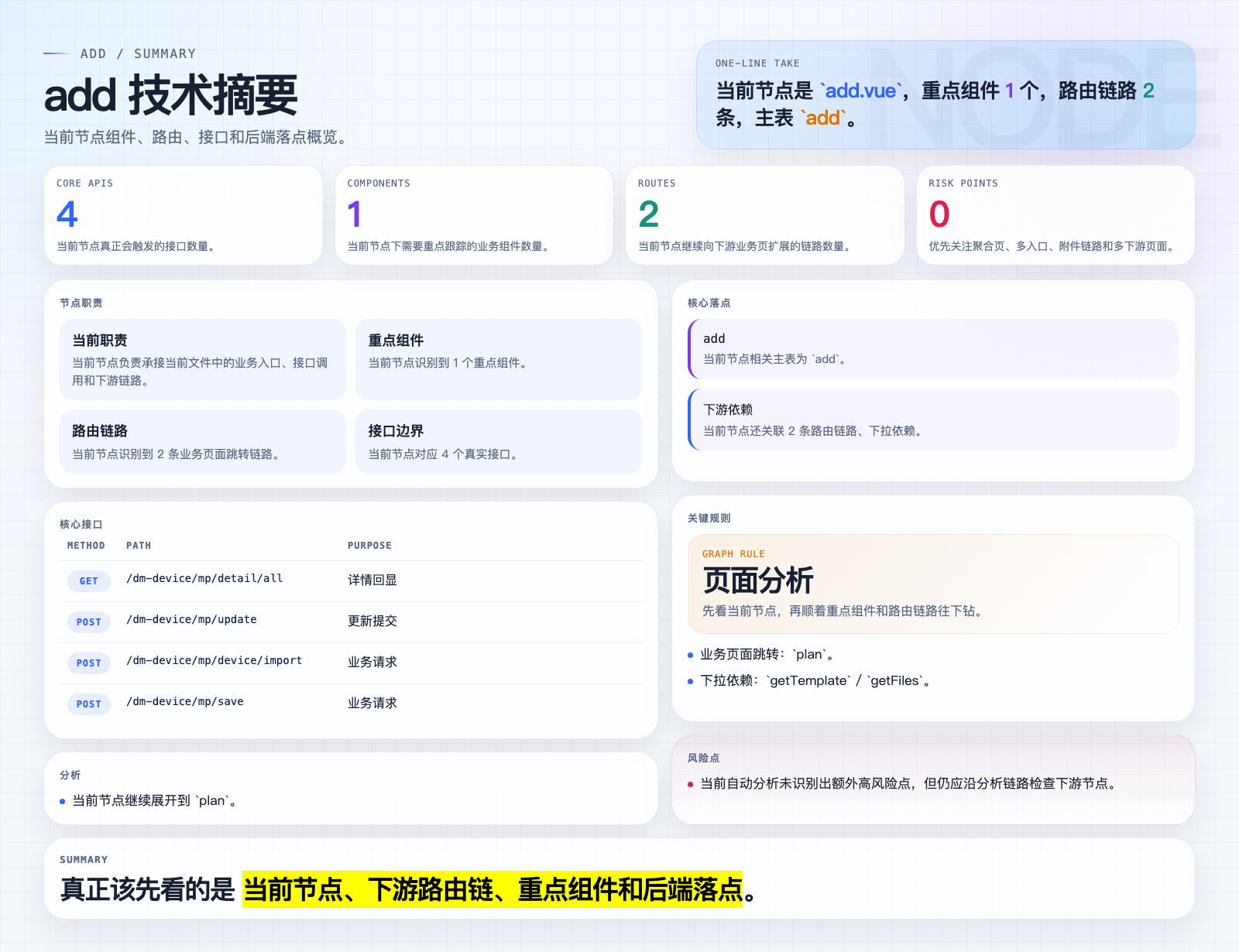This screenshot has width=1239, height=952.
Task: Click the 页面分析 graph rule heading
Action: coord(758,580)
